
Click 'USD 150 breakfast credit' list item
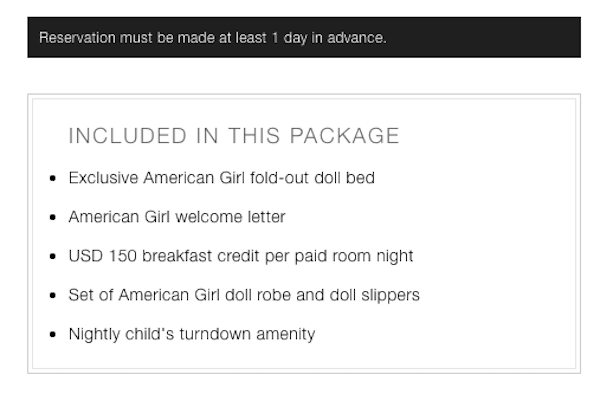pyautogui.click(x=241, y=256)
